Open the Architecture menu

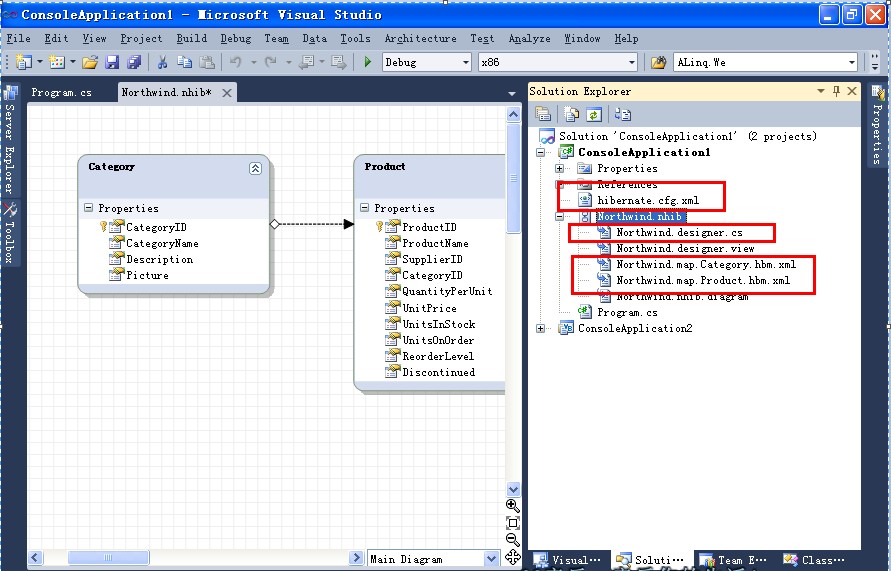click(x=420, y=39)
